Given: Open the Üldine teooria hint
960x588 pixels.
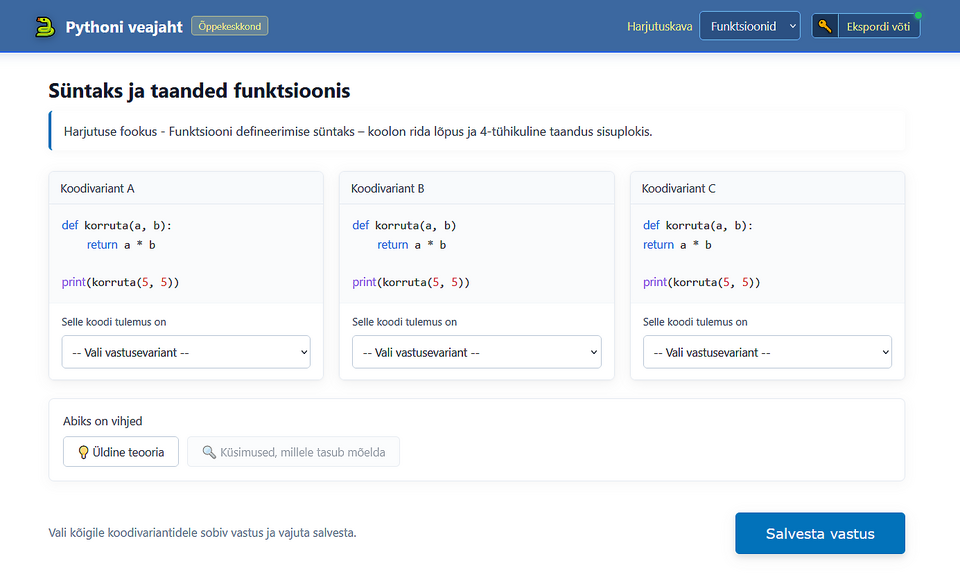Looking at the screenshot, I should point(121,452).
